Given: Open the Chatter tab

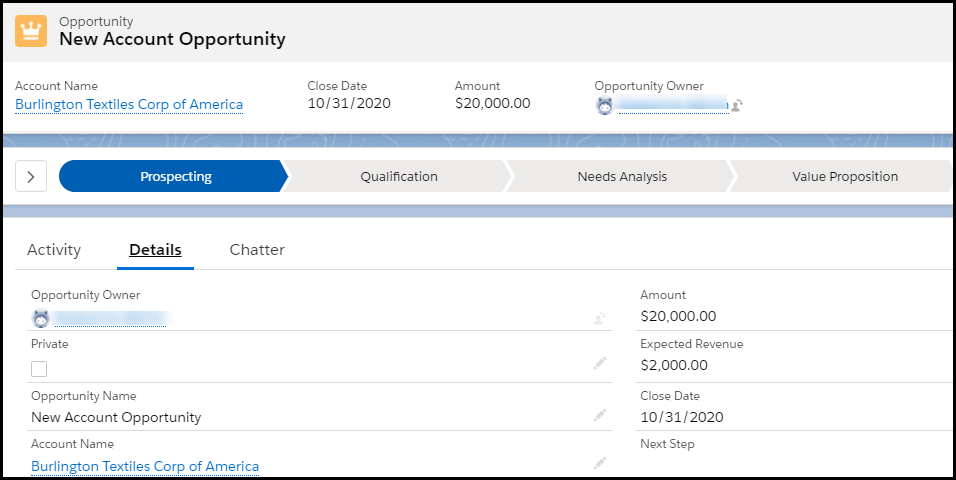Looking at the screenshot, I should 257,250.
